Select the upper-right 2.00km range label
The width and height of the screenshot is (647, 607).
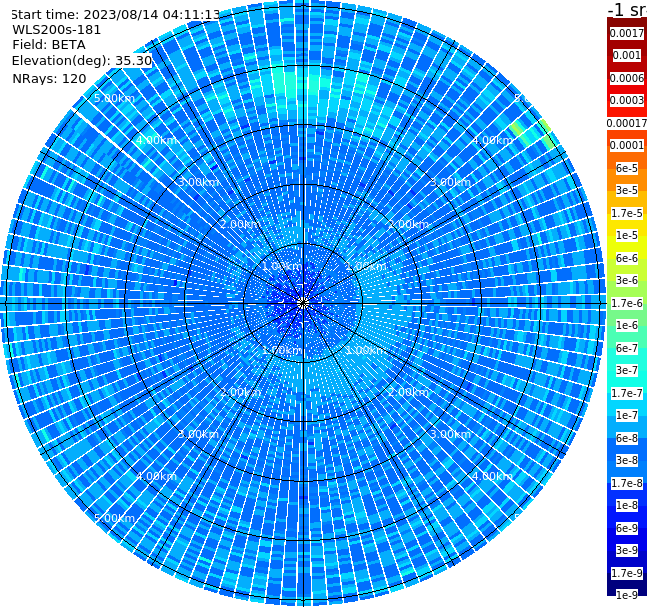(408, 224)
